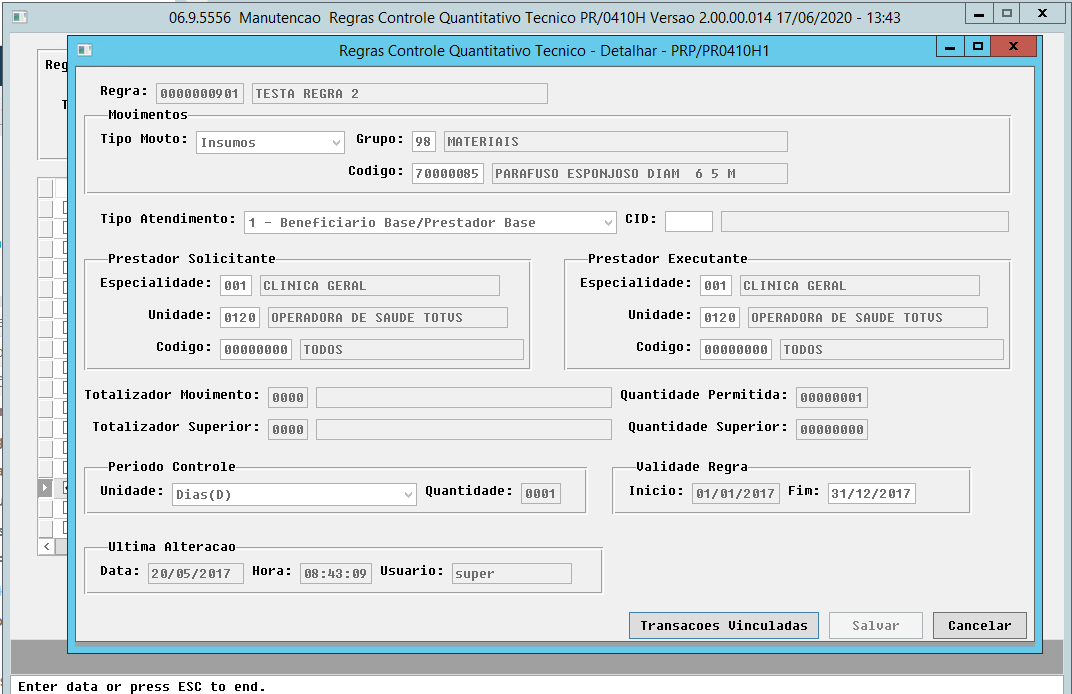Click the Grupo code field 98
Screen dimensions: 1072x694
(424, 142)
